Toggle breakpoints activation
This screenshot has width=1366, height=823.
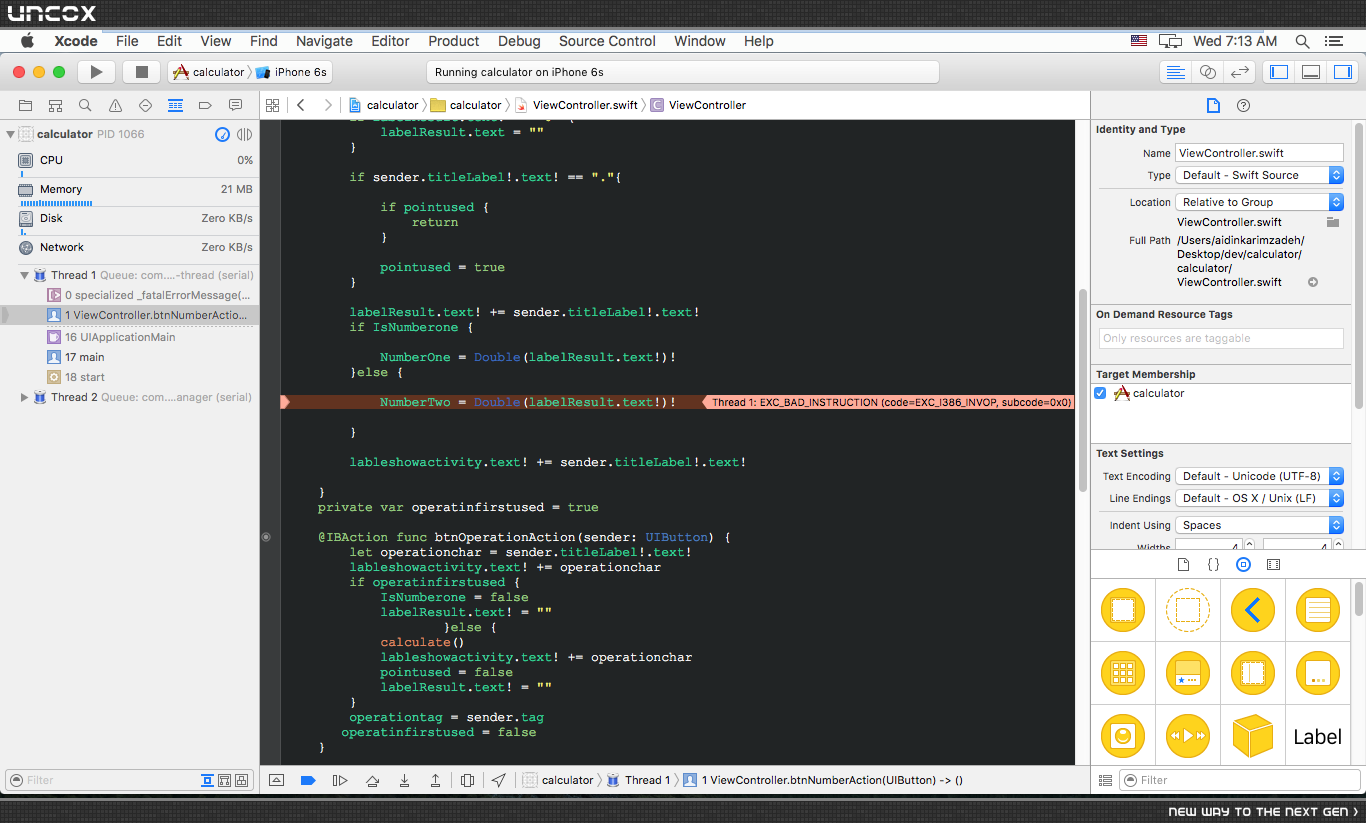[308, 780]
